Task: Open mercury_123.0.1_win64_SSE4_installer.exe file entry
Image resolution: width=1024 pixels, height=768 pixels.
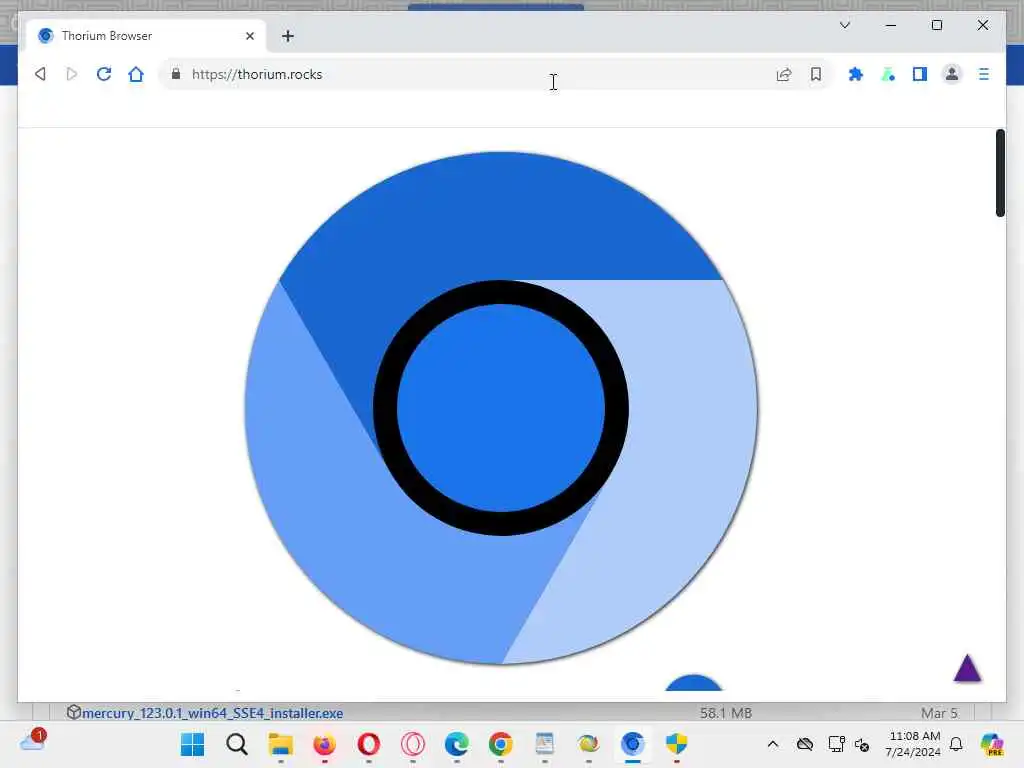Action: click(212, 712)
